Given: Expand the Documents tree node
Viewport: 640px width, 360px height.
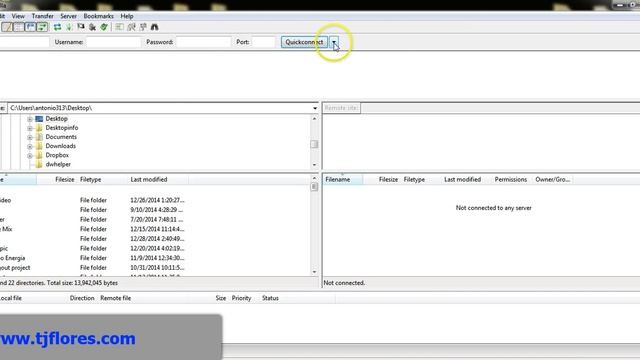Looking at the screenshot, I should (x=30, y=138).
